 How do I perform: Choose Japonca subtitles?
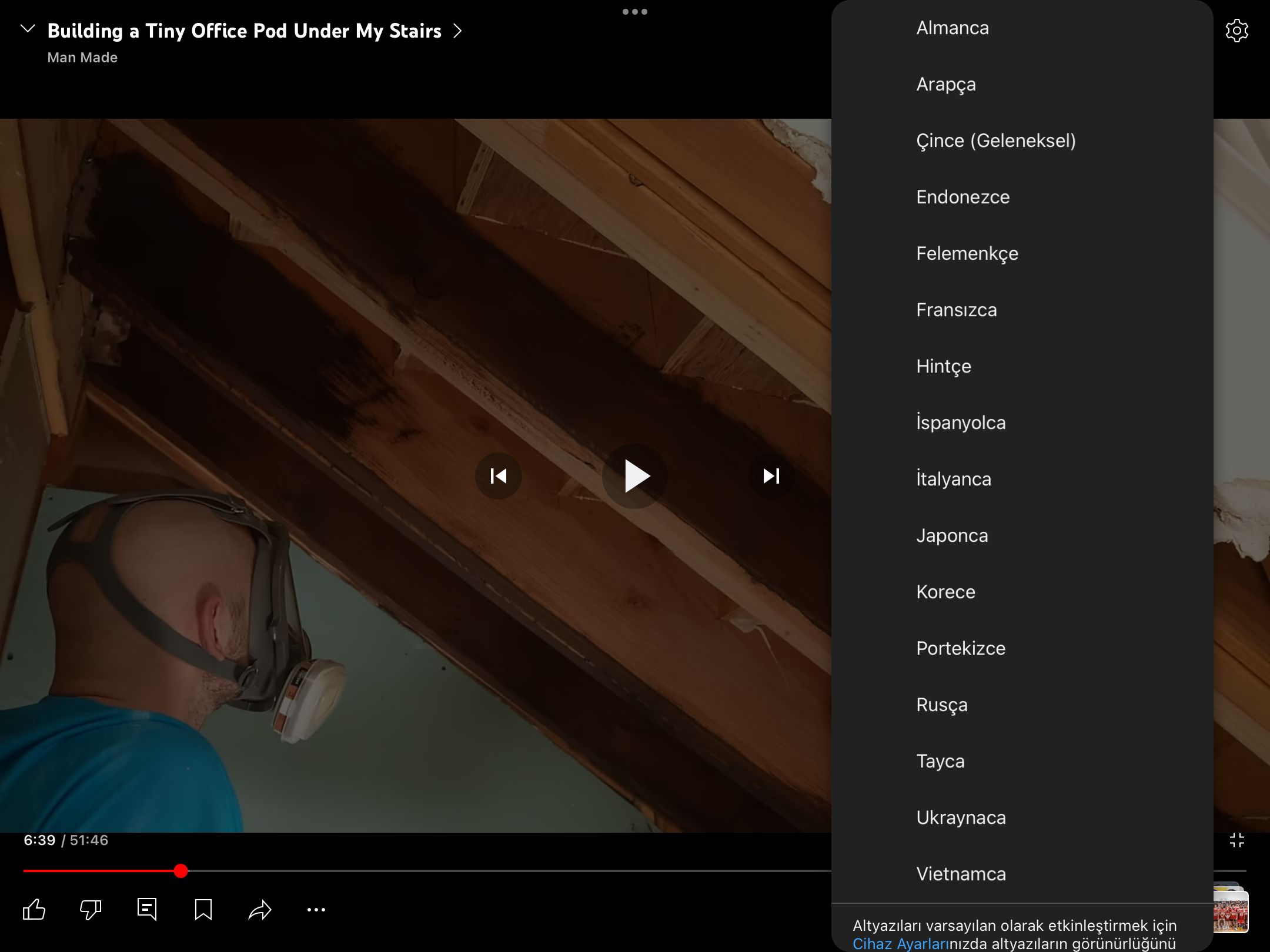1022,535
